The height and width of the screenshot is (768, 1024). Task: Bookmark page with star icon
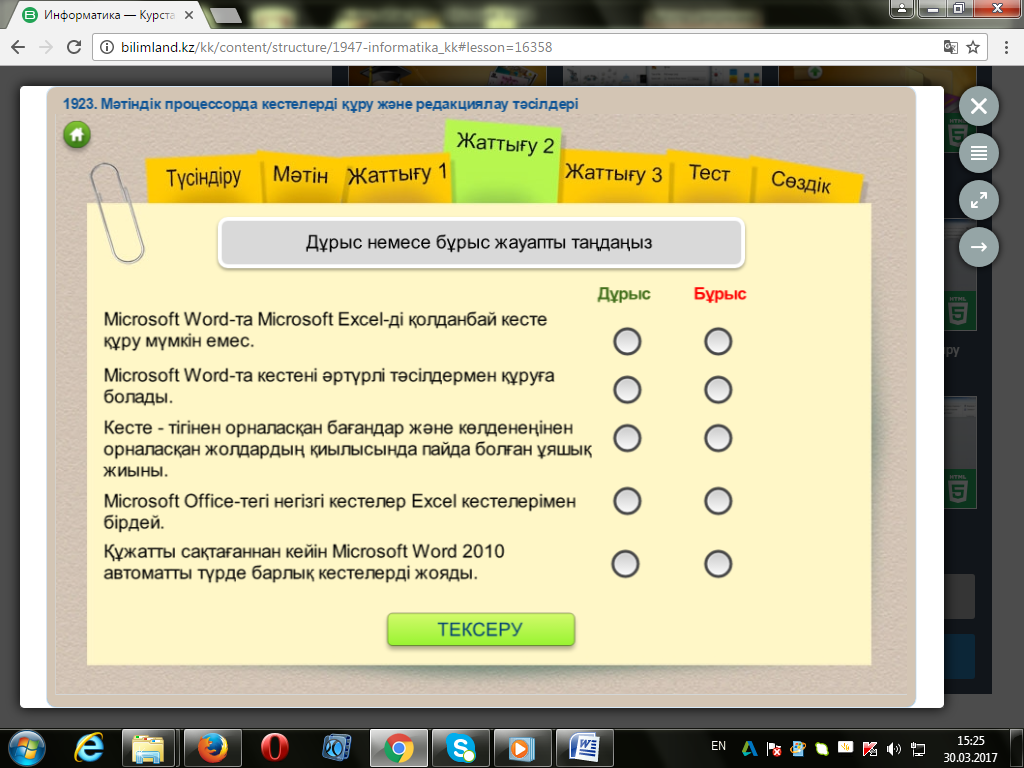pyautogui.click(x=973, y=47)
